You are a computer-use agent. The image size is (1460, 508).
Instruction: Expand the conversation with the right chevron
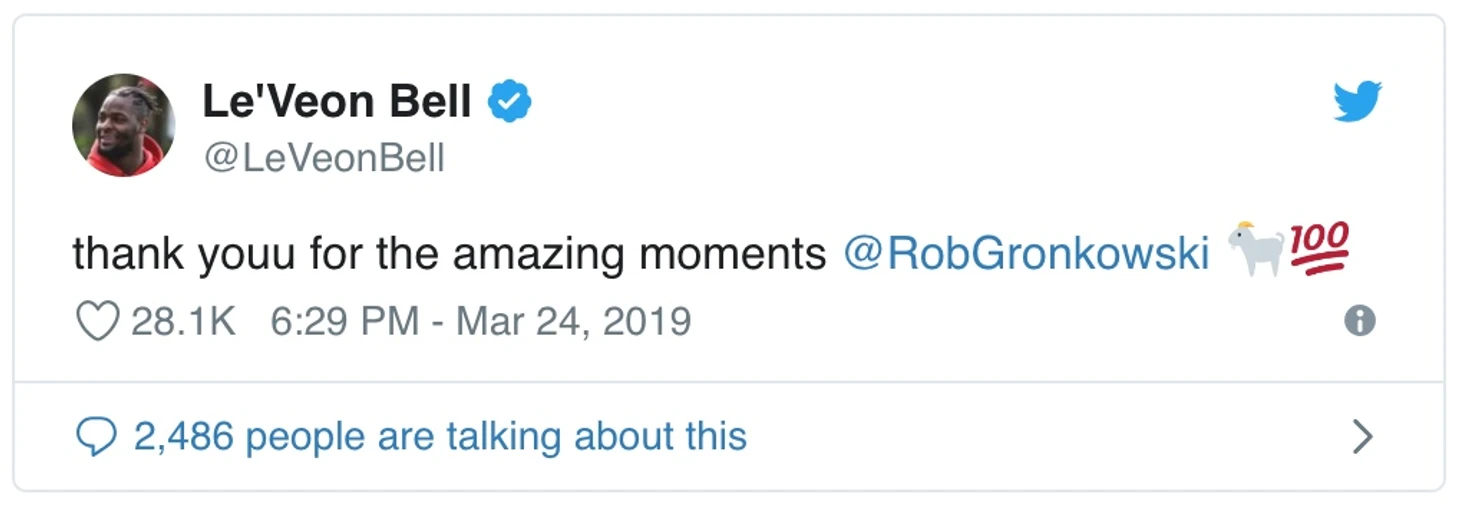pos(1362,437)
